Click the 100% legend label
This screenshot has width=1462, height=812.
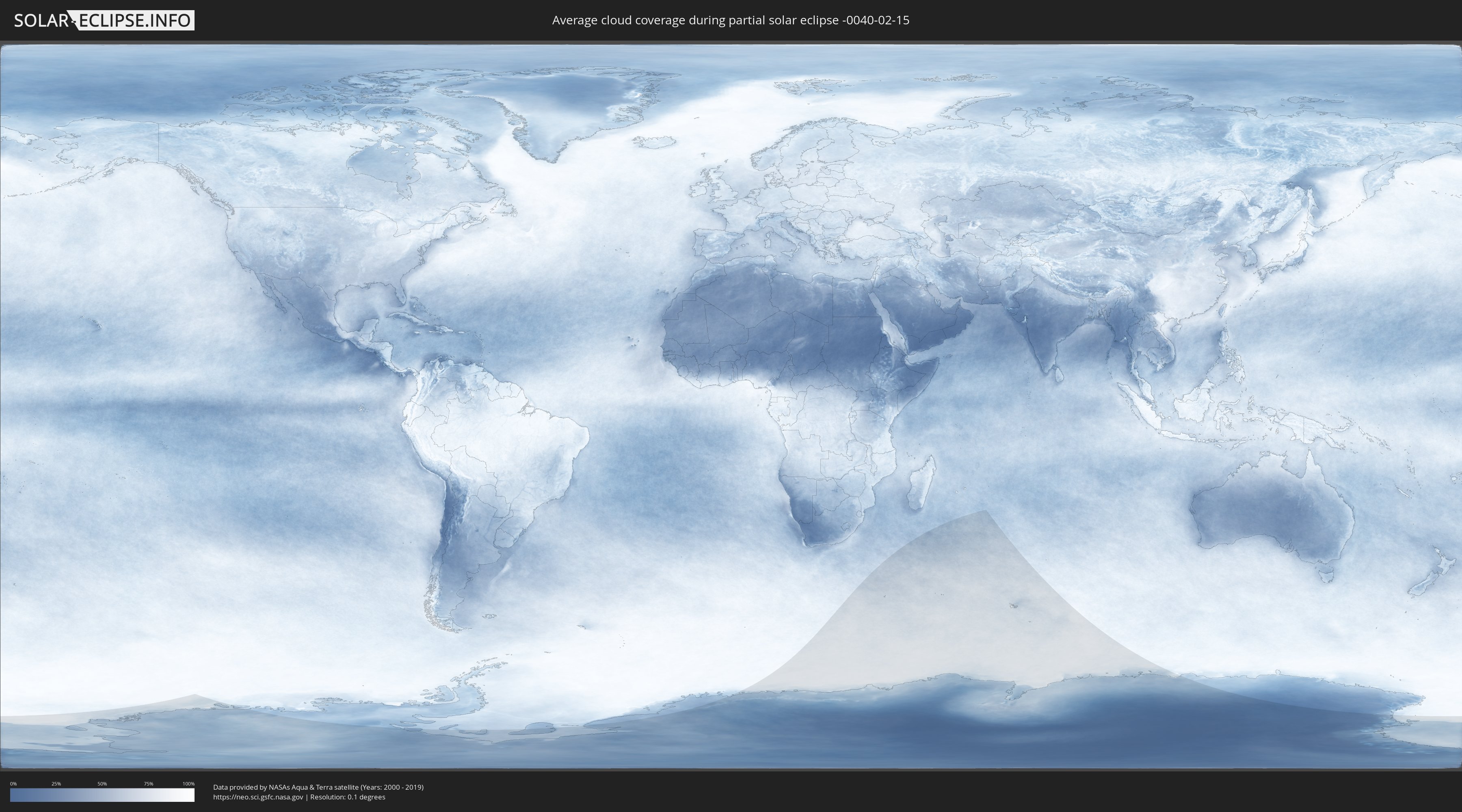click(188, 784)
